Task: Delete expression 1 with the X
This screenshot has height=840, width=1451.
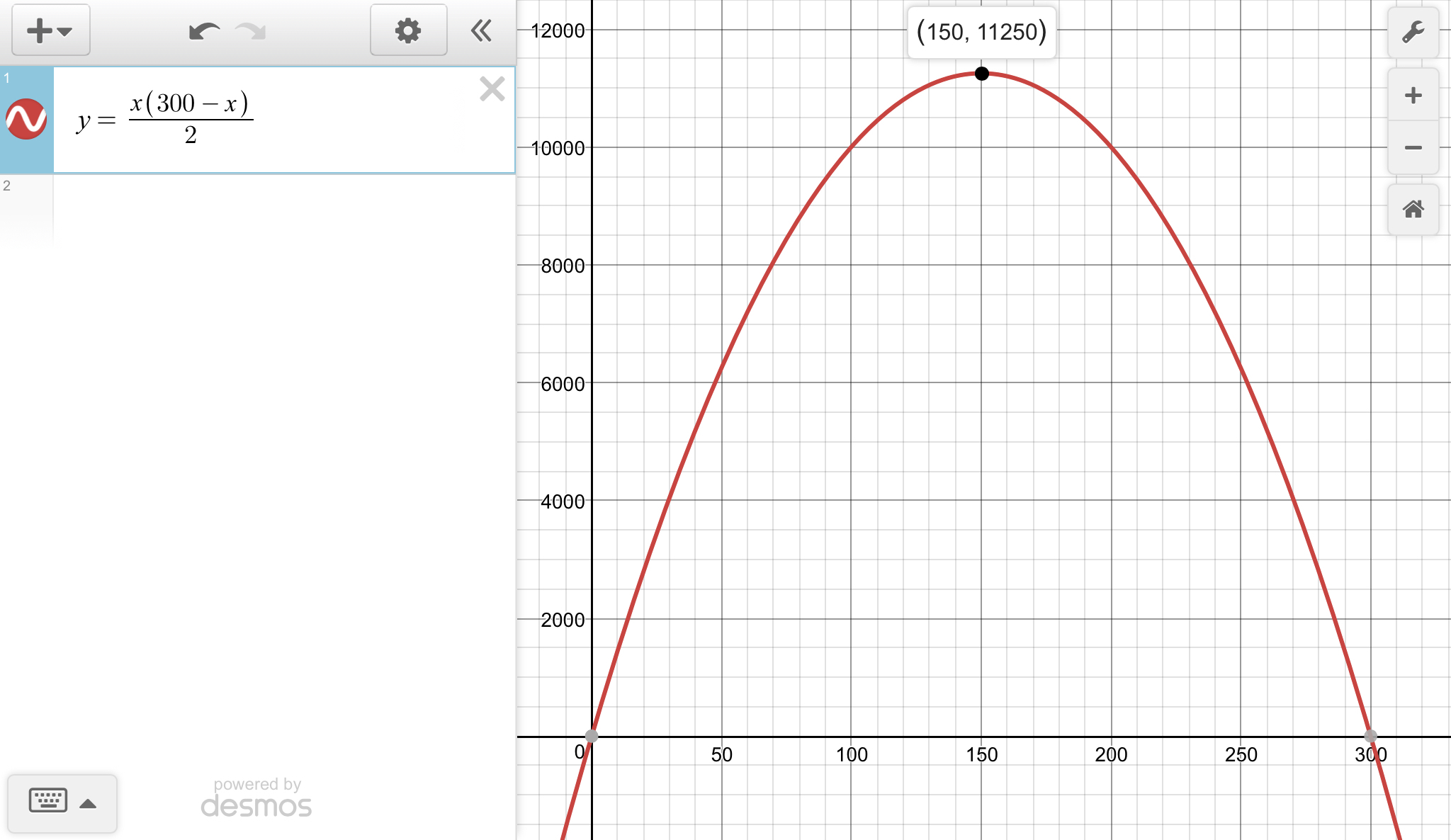Action: (x=492, y=89)
